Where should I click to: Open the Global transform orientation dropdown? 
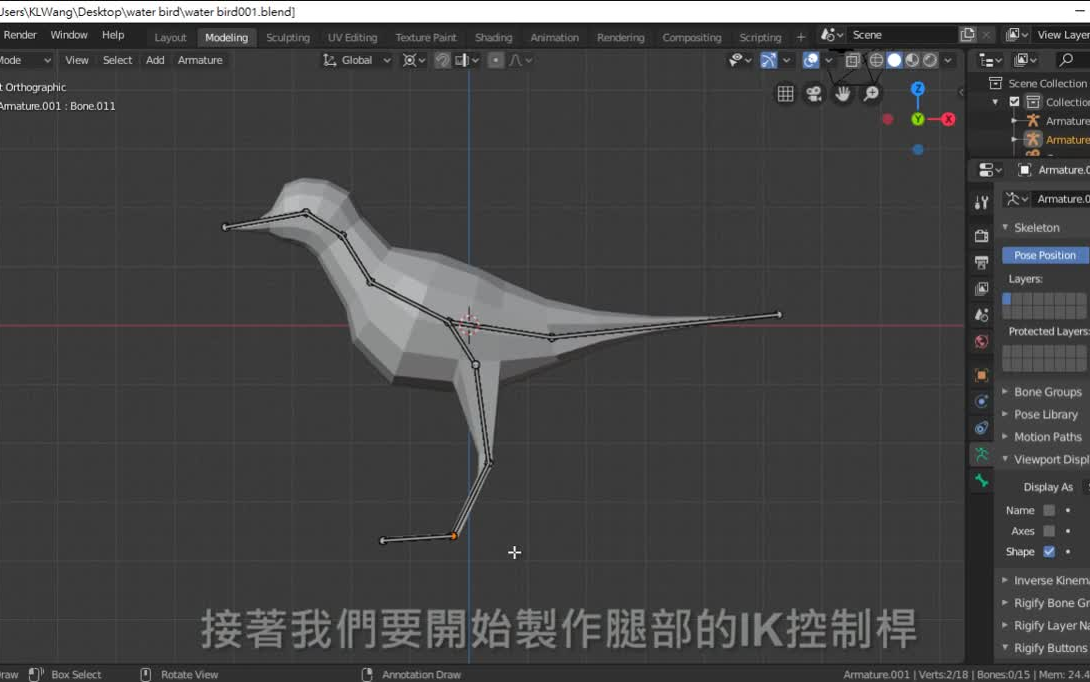(x=355, y=60)
